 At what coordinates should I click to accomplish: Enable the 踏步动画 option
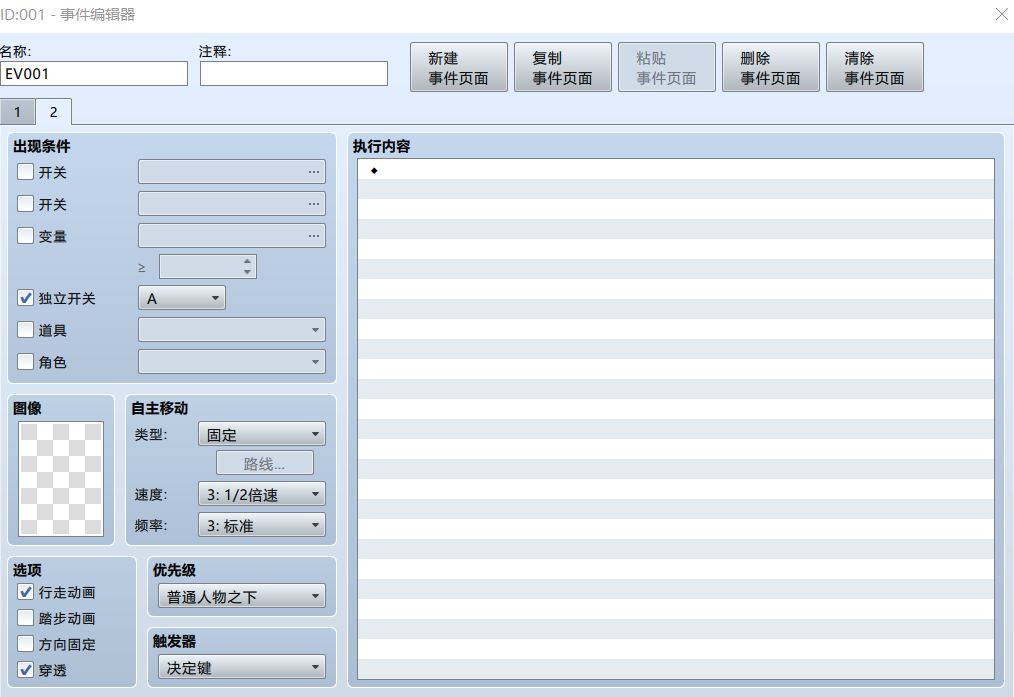25,618
